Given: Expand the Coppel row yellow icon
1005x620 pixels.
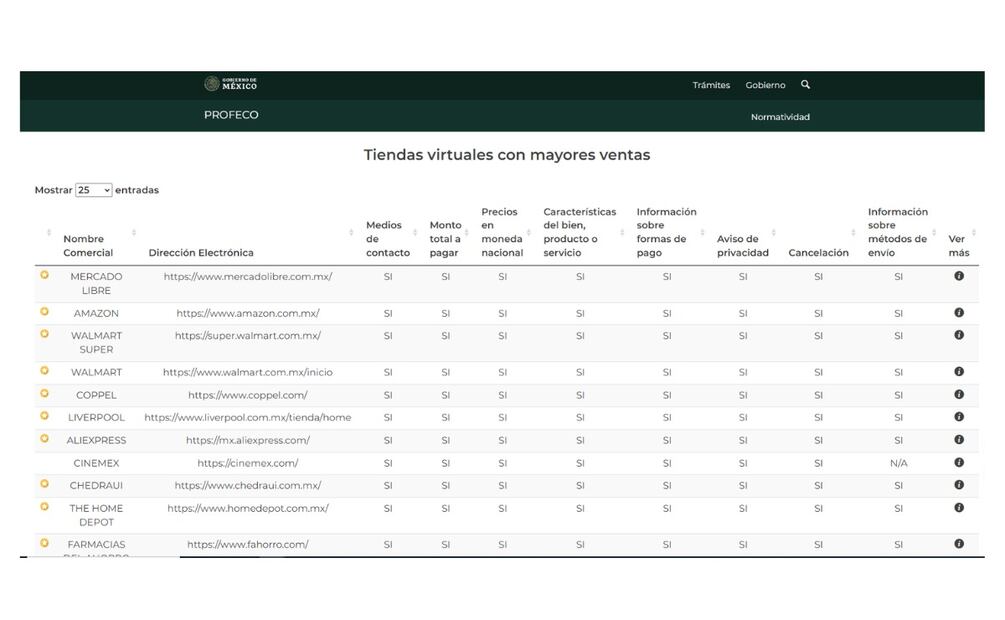Looking at the screenshot, I should click(x=44, y=394).
